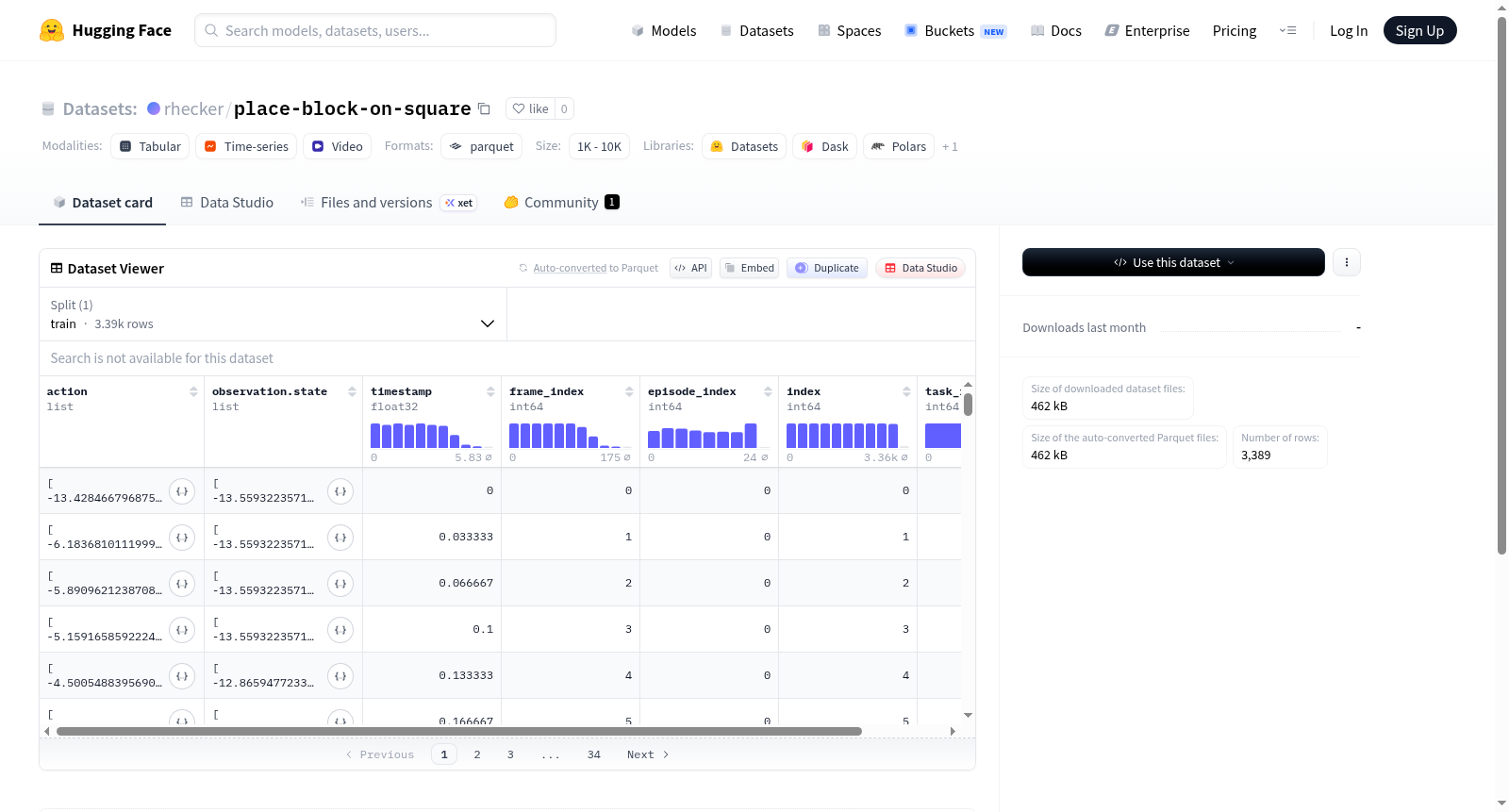This screenshot has width=1509, height=812.
Task: Open observation.state JSON icon in timestamp 0.133333 row
Action: click(340, 676)
